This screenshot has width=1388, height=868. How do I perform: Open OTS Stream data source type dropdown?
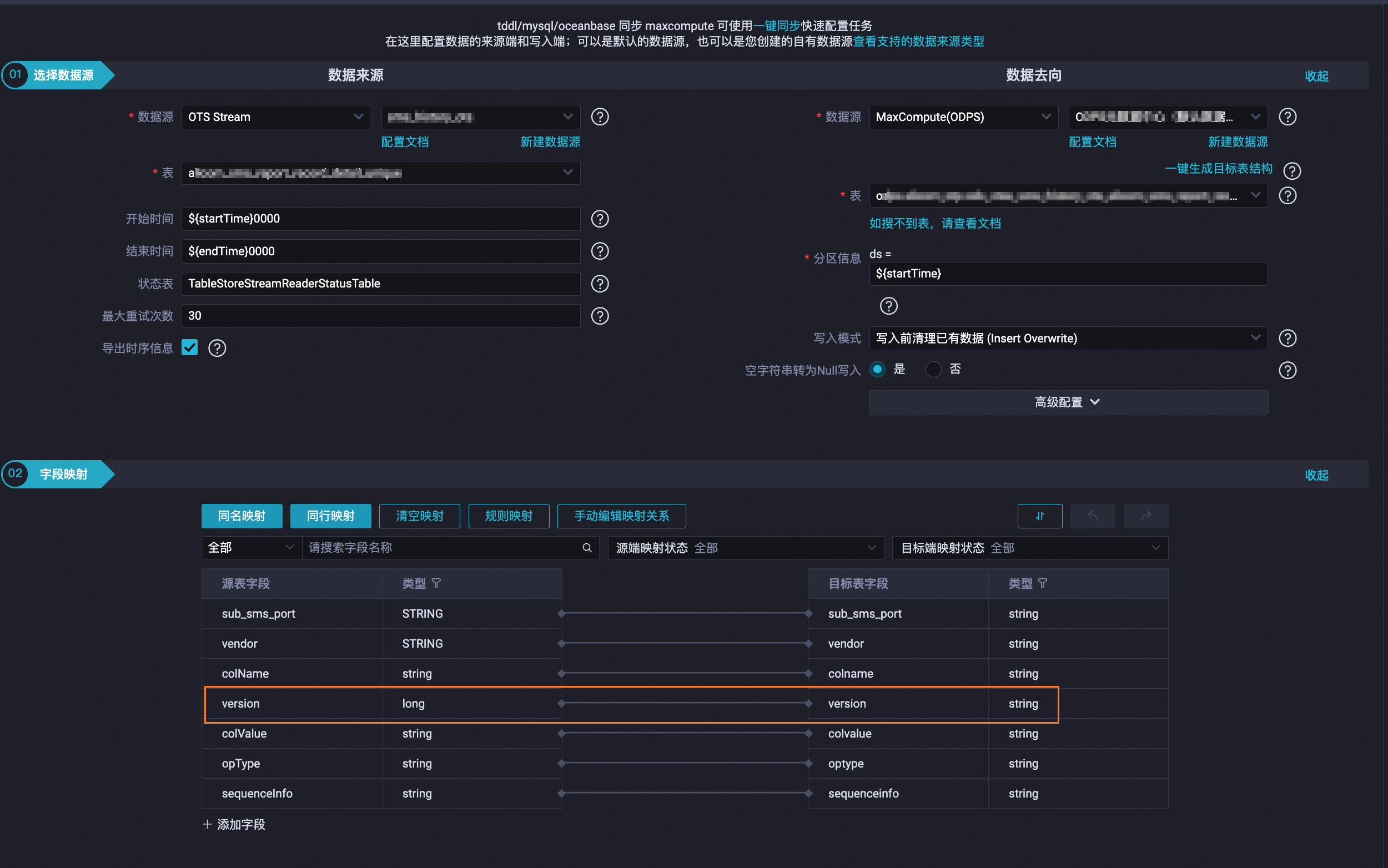tap(275, 117)
